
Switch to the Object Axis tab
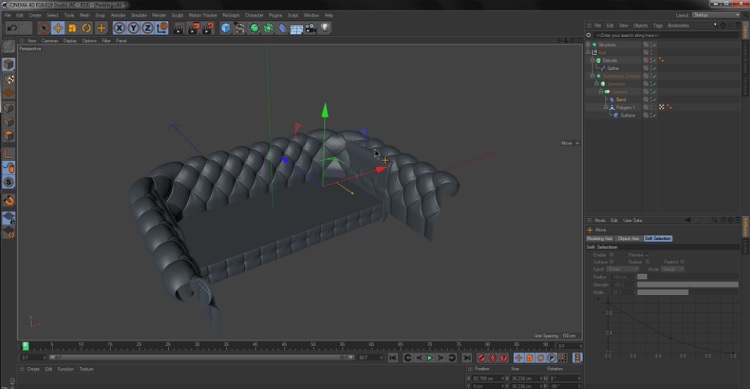tap(629, 238)
